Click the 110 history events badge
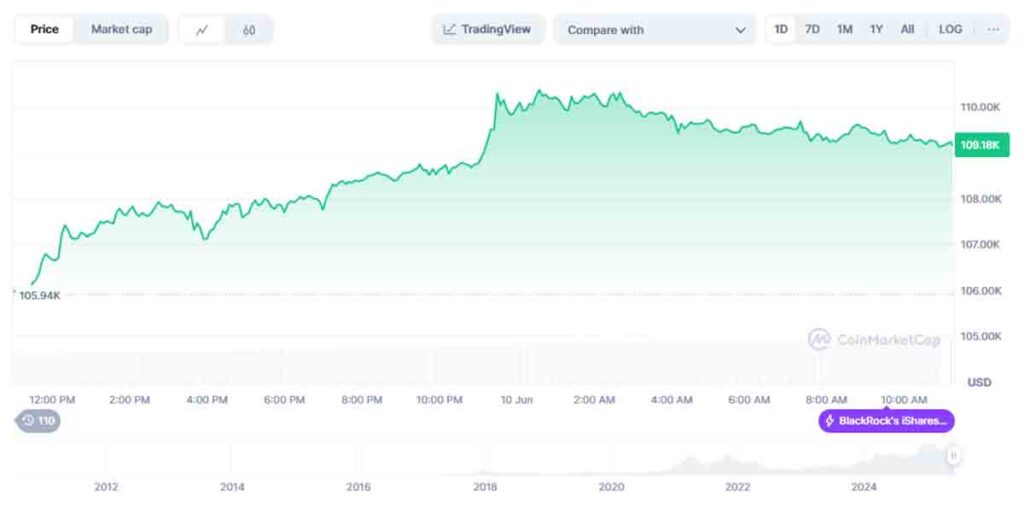 pos(38,421)
